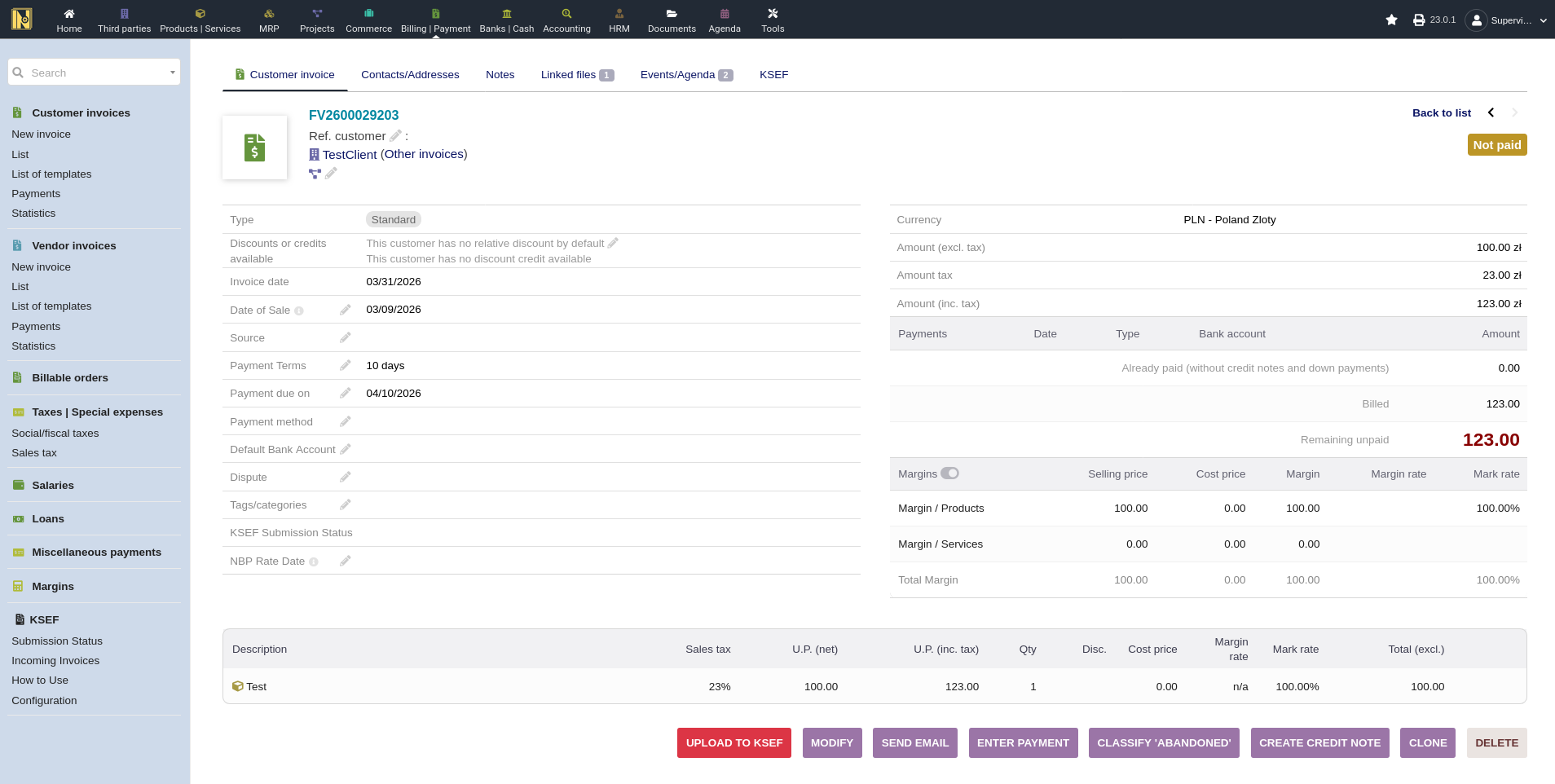Open the TestClient third party link
This screenshot has height=784, width=1555.
(x=350, y=155)
